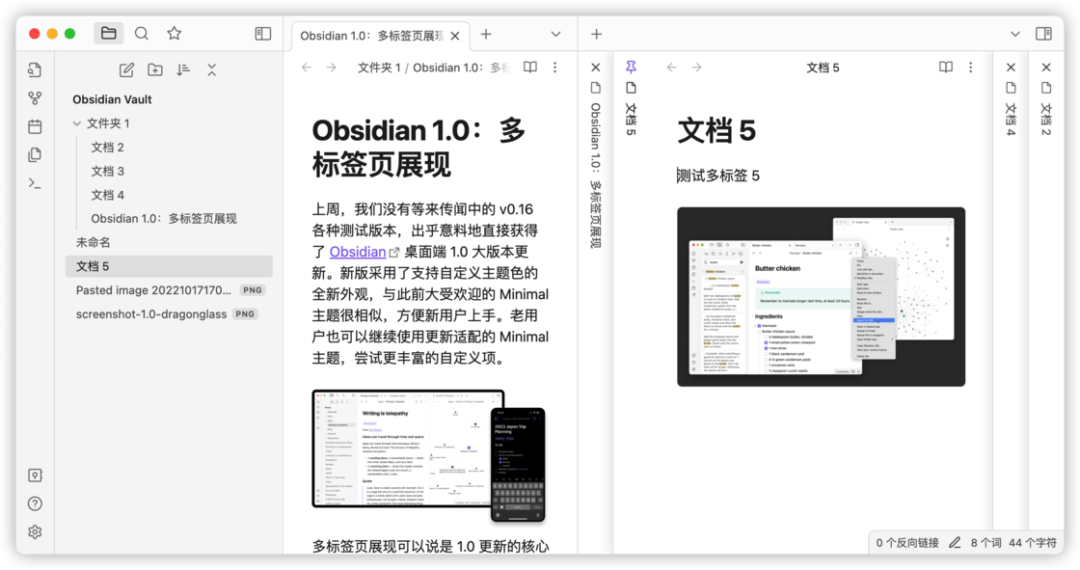Image resolution: width=1080 pixels, height=570 pixels.
Task: Click Butter chicken screenshot in 文档 5
Action: [821, 297]
